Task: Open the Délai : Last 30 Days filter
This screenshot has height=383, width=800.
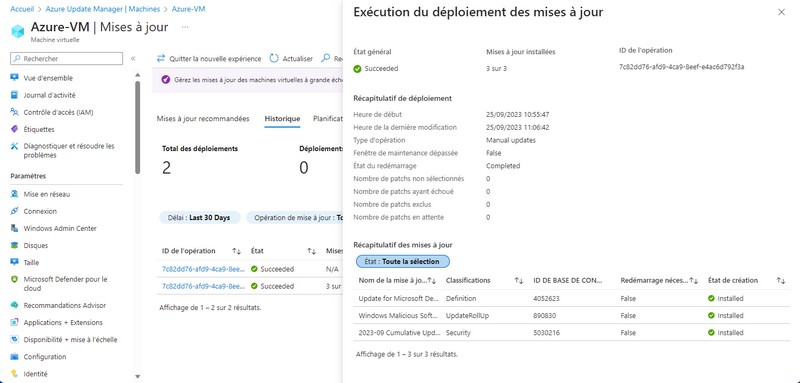Action: (x=199, y=218)
